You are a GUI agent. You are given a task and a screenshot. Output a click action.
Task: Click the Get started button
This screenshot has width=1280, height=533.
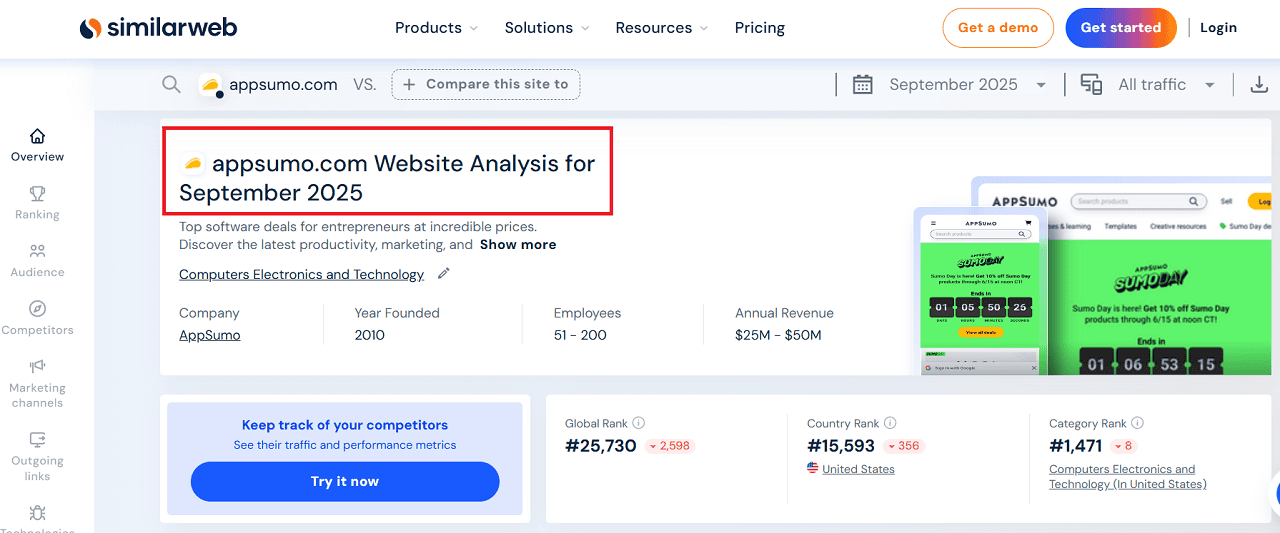[x=1121, y=28]
